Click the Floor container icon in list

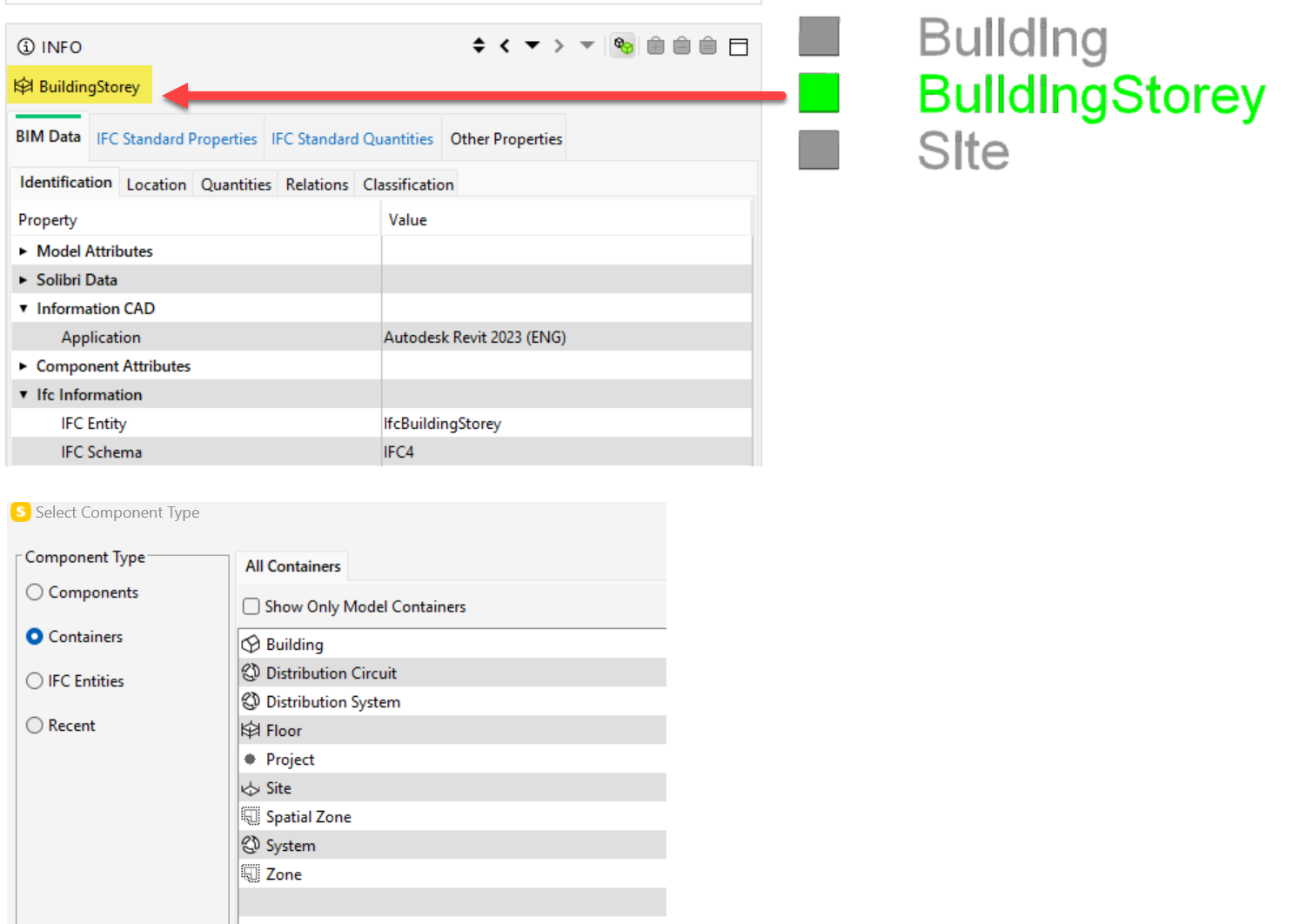[251, 730]
